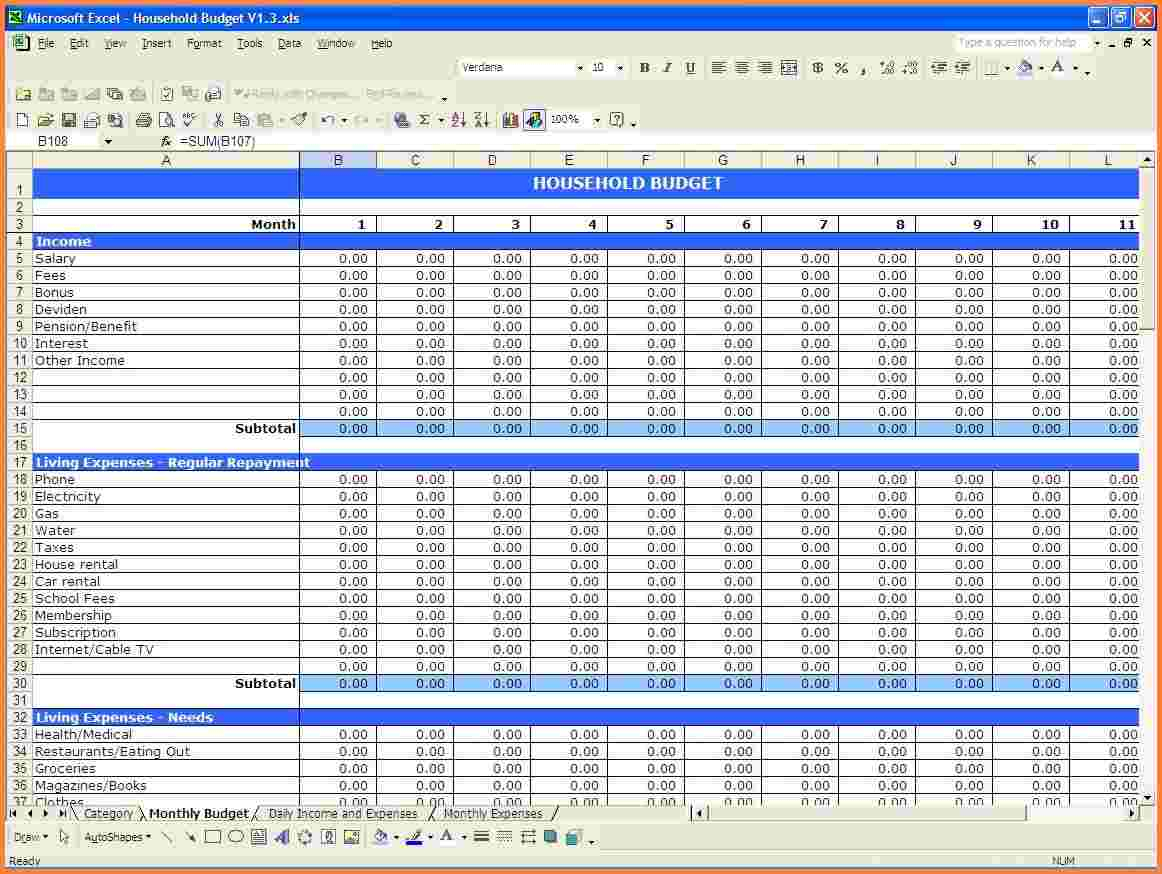Apply the Percent Style format

(841, 68)
